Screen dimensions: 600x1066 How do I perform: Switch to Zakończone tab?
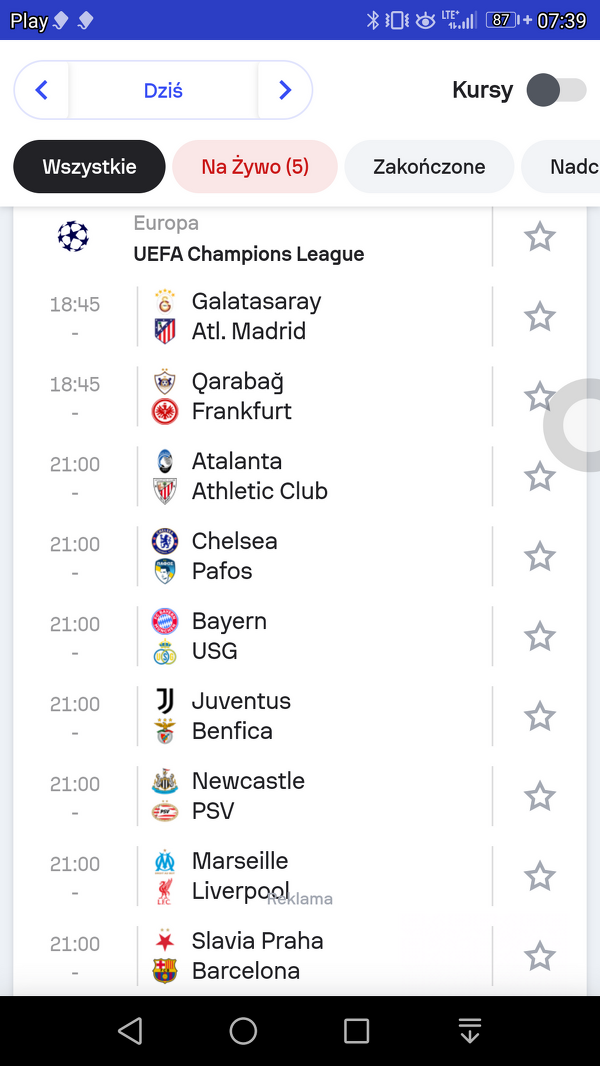(429, 167)
